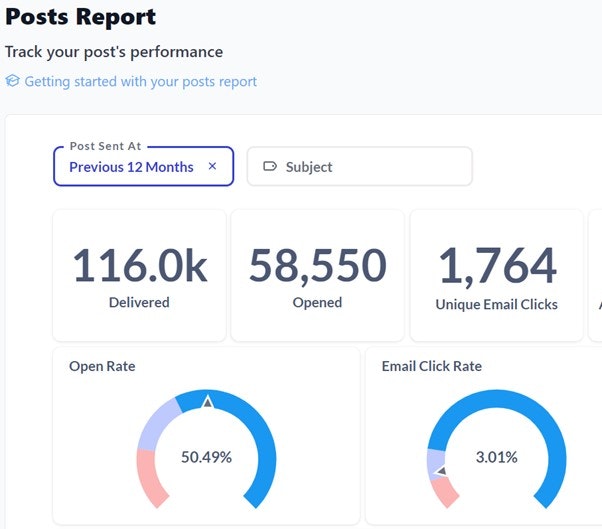Open 'Getting started with your posts report' link
602x529 pixels.
click(x=141, y=81)
